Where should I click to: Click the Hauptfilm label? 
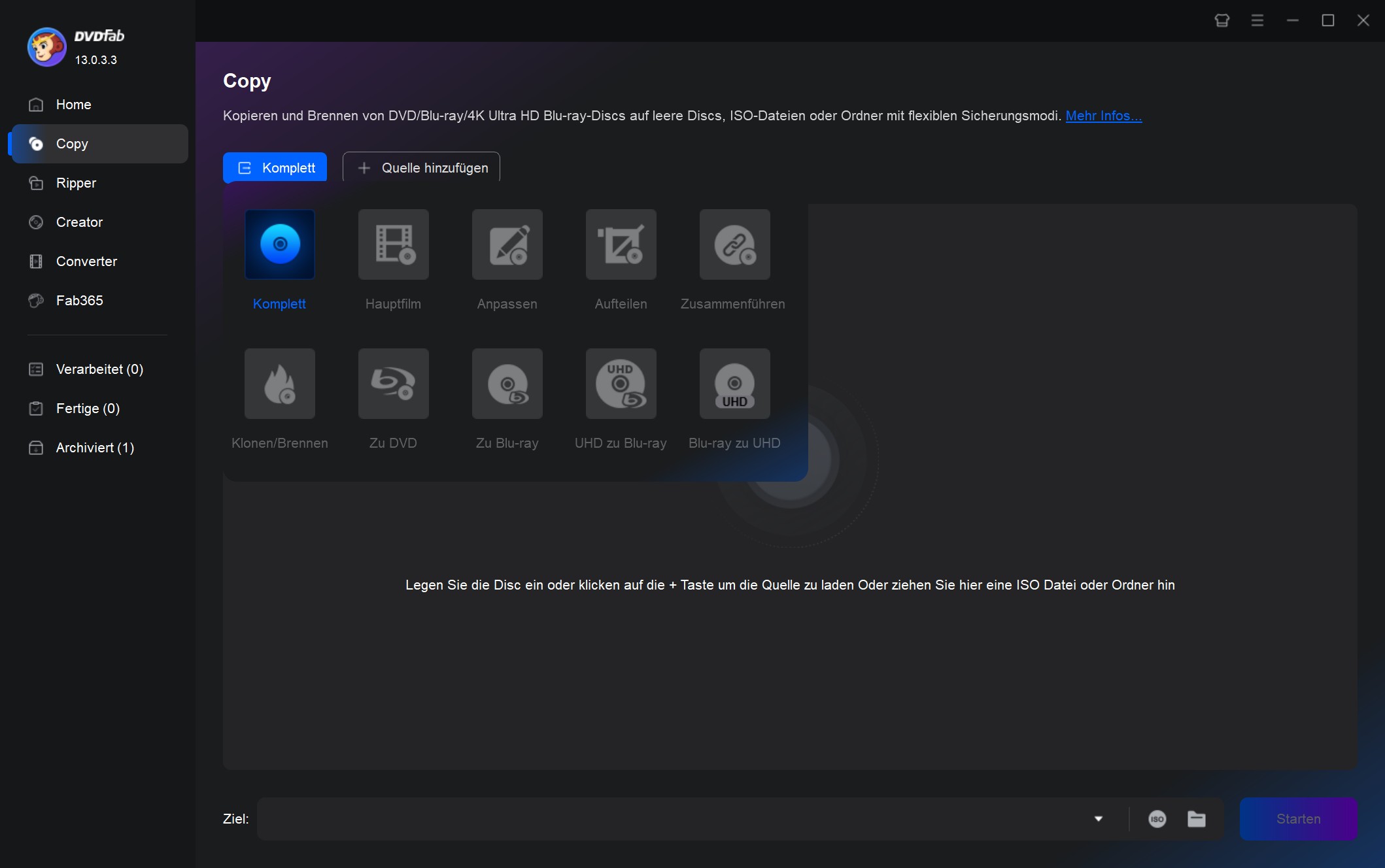pos(393,304)
